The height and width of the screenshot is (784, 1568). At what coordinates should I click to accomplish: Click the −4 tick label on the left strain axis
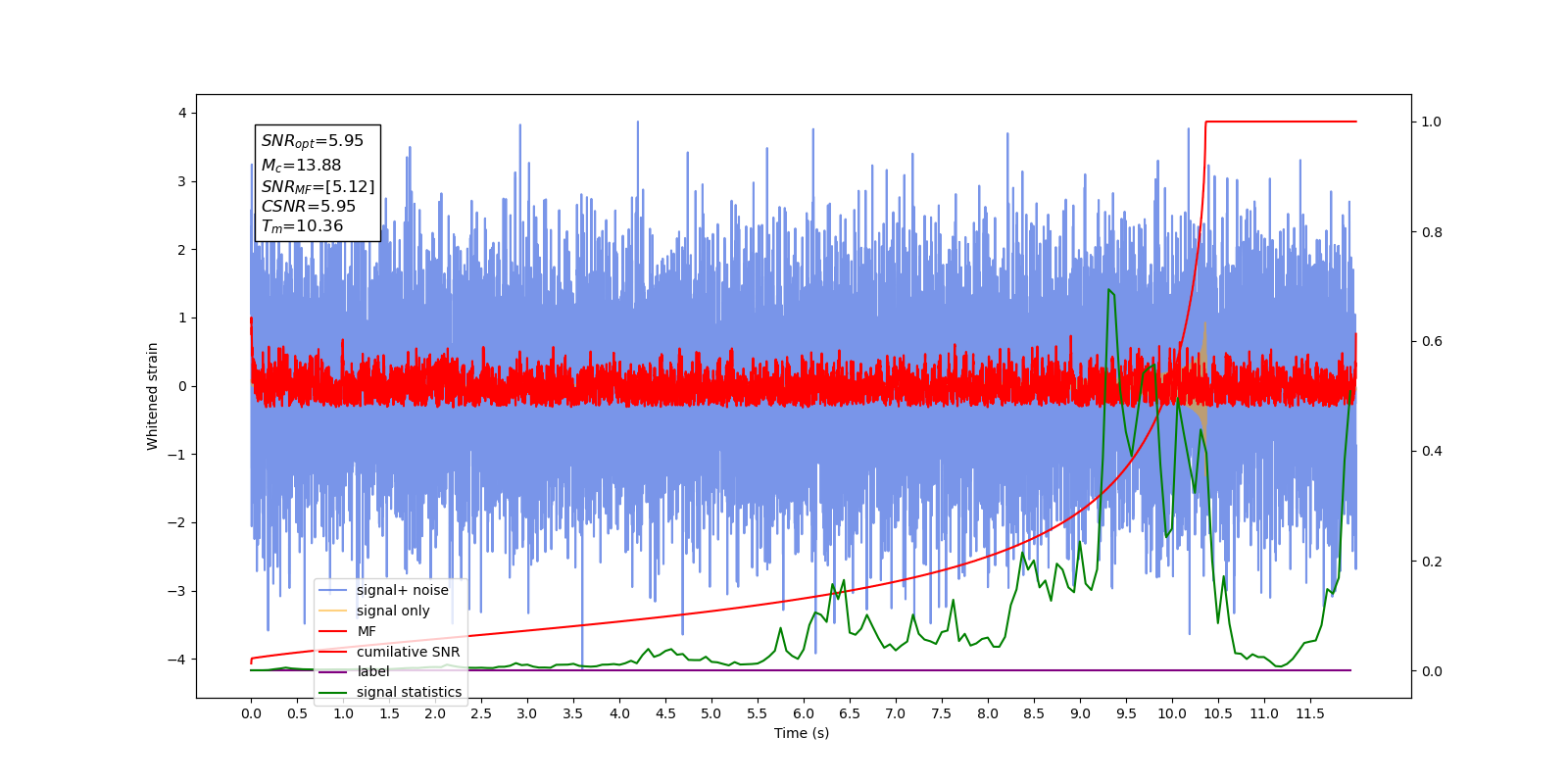click(177, 659)
